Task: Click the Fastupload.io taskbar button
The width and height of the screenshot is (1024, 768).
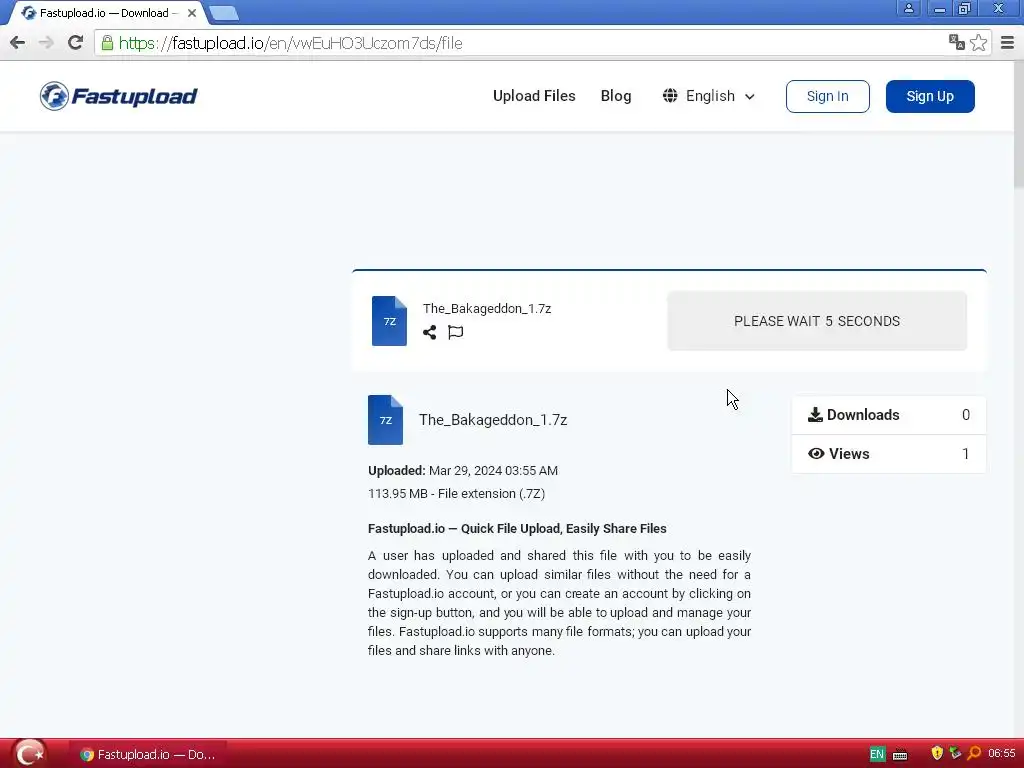Action: 148,754
